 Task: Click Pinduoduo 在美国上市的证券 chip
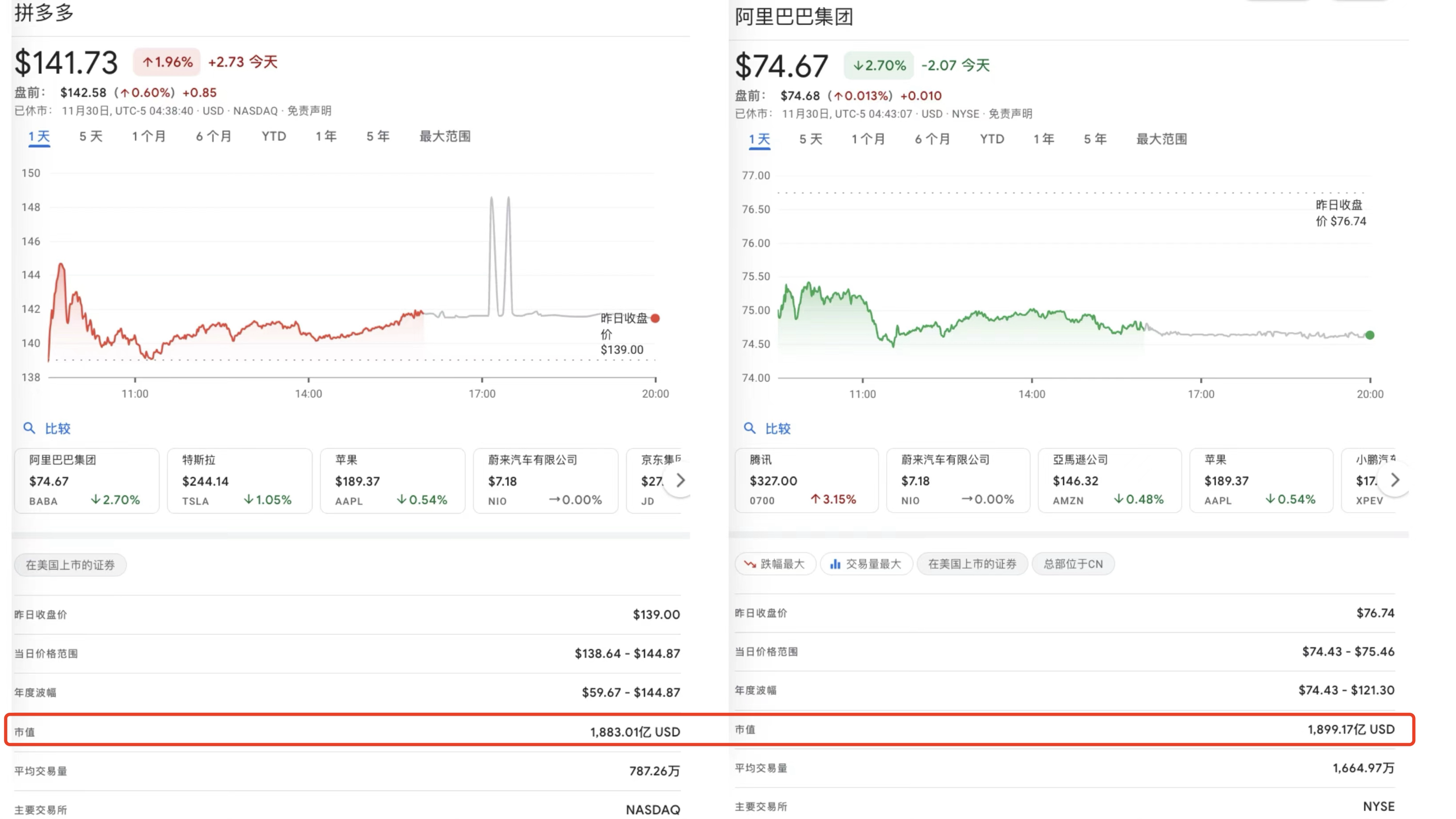click(70, 565)
